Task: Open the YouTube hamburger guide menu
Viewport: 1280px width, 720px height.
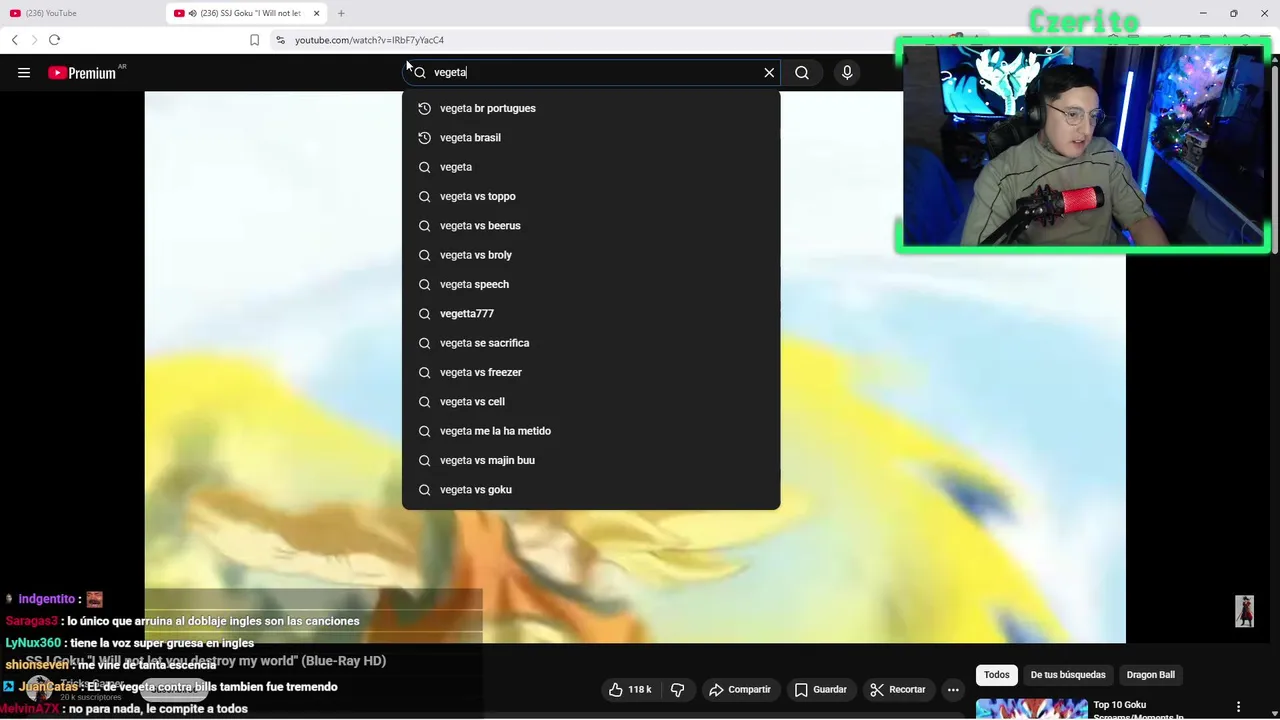Action: pos(24,72)
